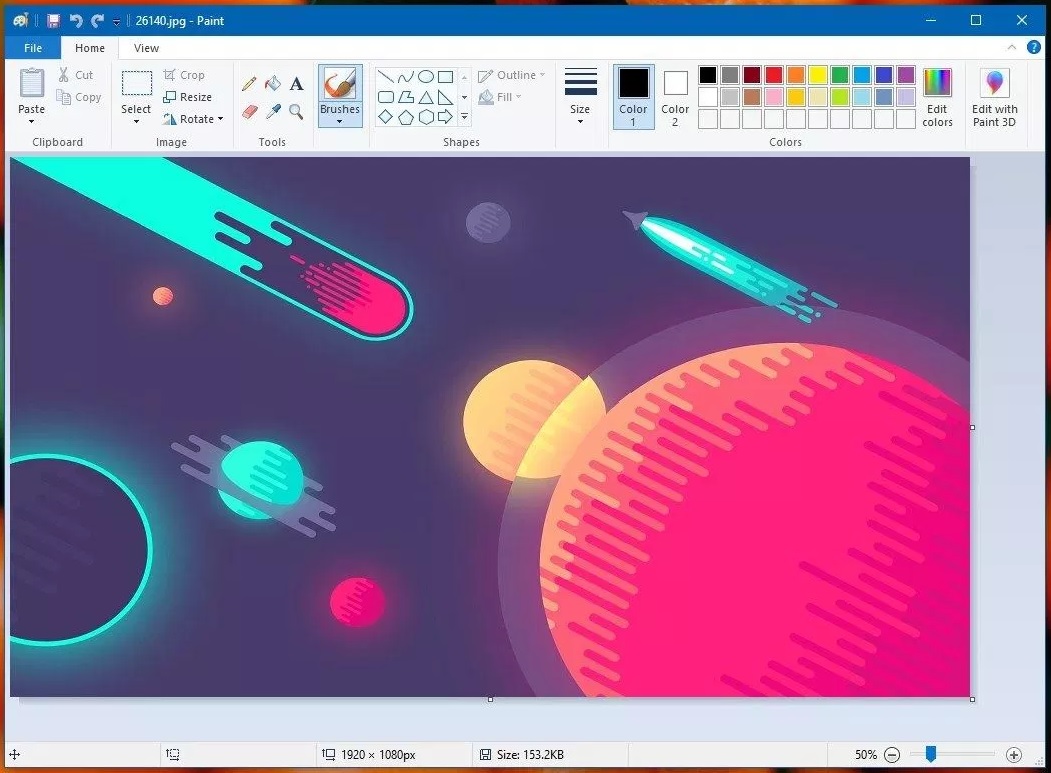Select the Fill with color bucket tool
Screen dimensions: 1051x773
(273, 83)
